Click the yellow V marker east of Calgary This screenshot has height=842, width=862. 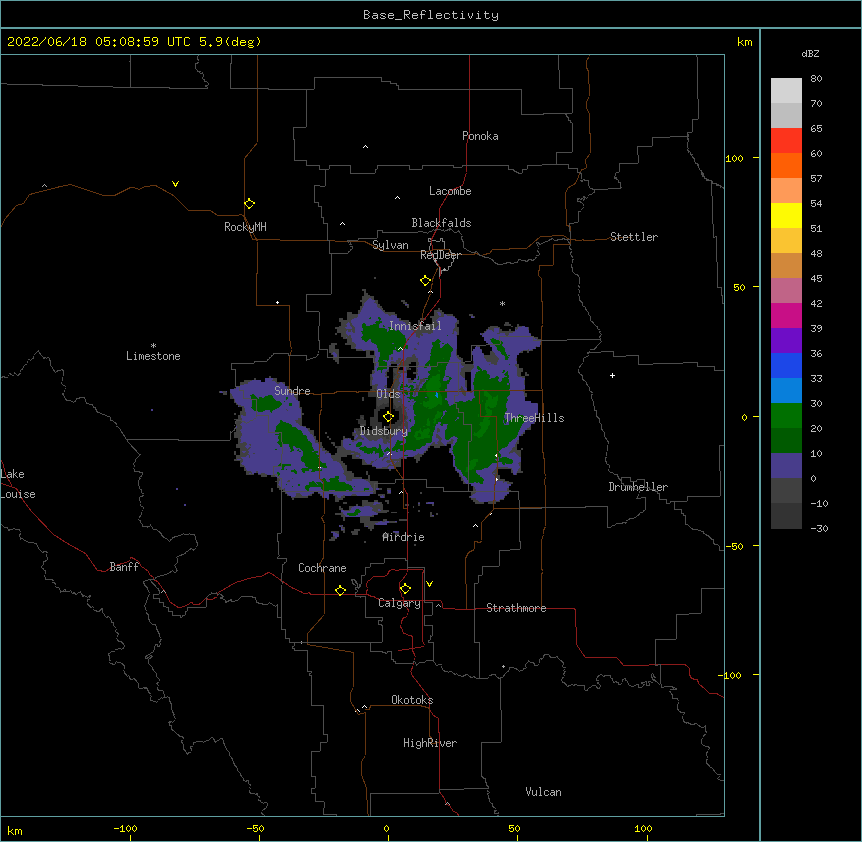pos(429,584)
